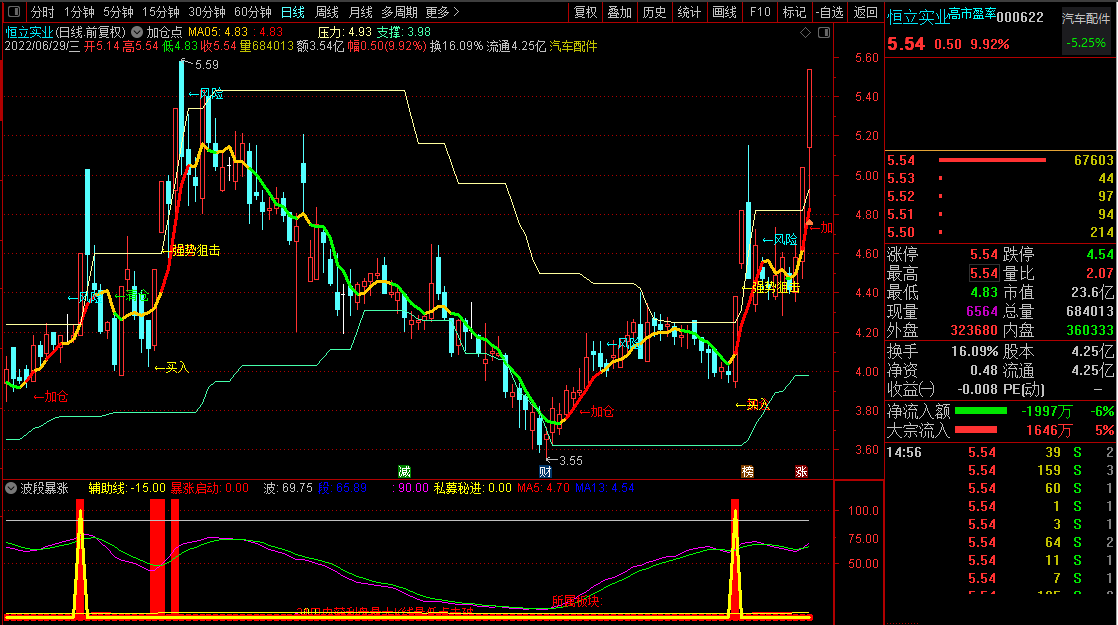The image size is (1118, 625).
Task: Click the 恒立实业 stock name in quote panel
Action: [x=918, y=17]
